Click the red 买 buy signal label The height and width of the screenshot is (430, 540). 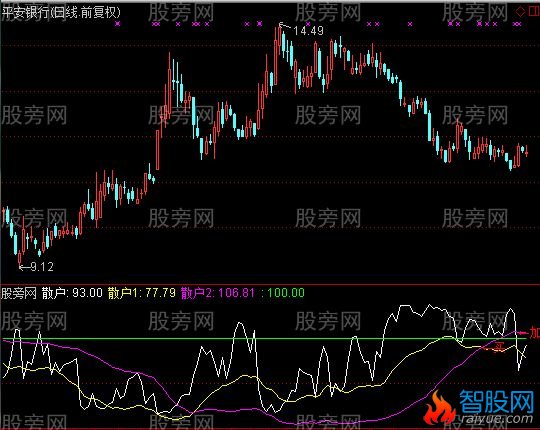pyautogui.click(x=499, y=347)
